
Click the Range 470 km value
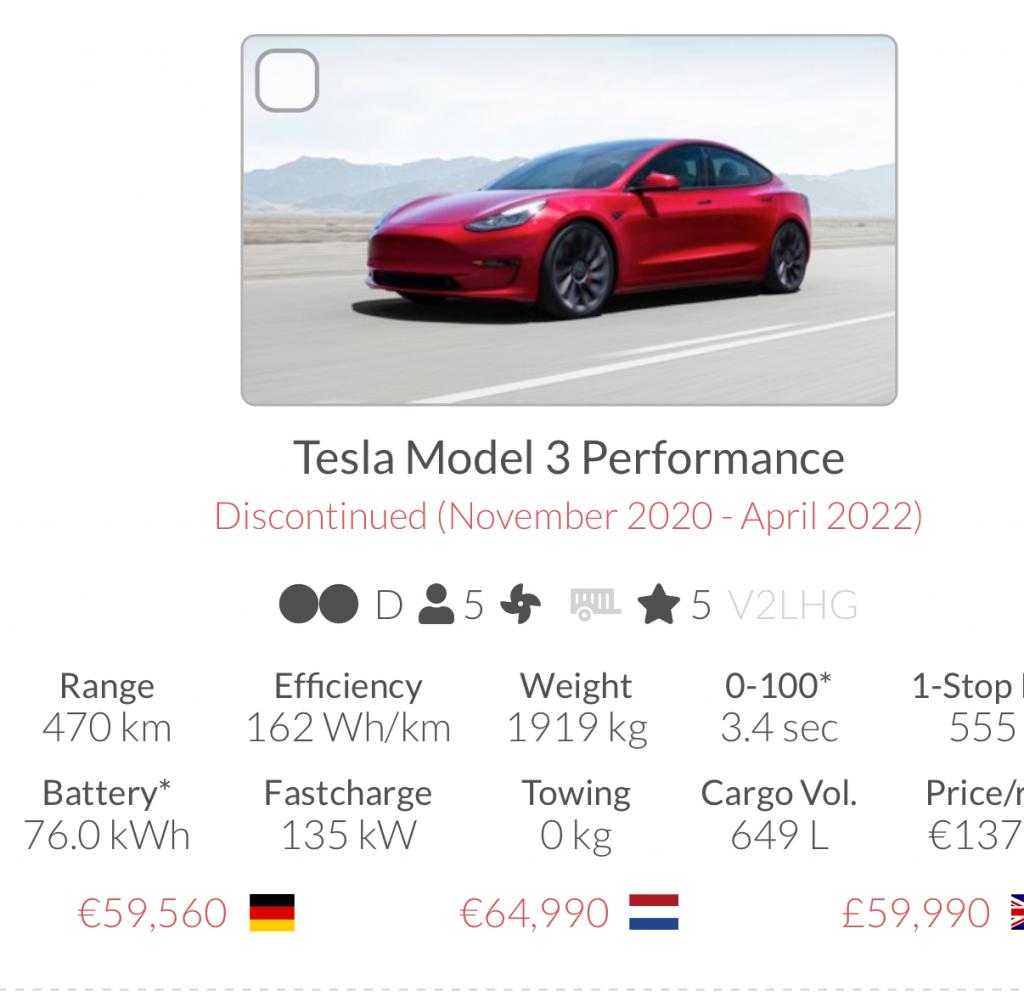[x=107, y=728]
